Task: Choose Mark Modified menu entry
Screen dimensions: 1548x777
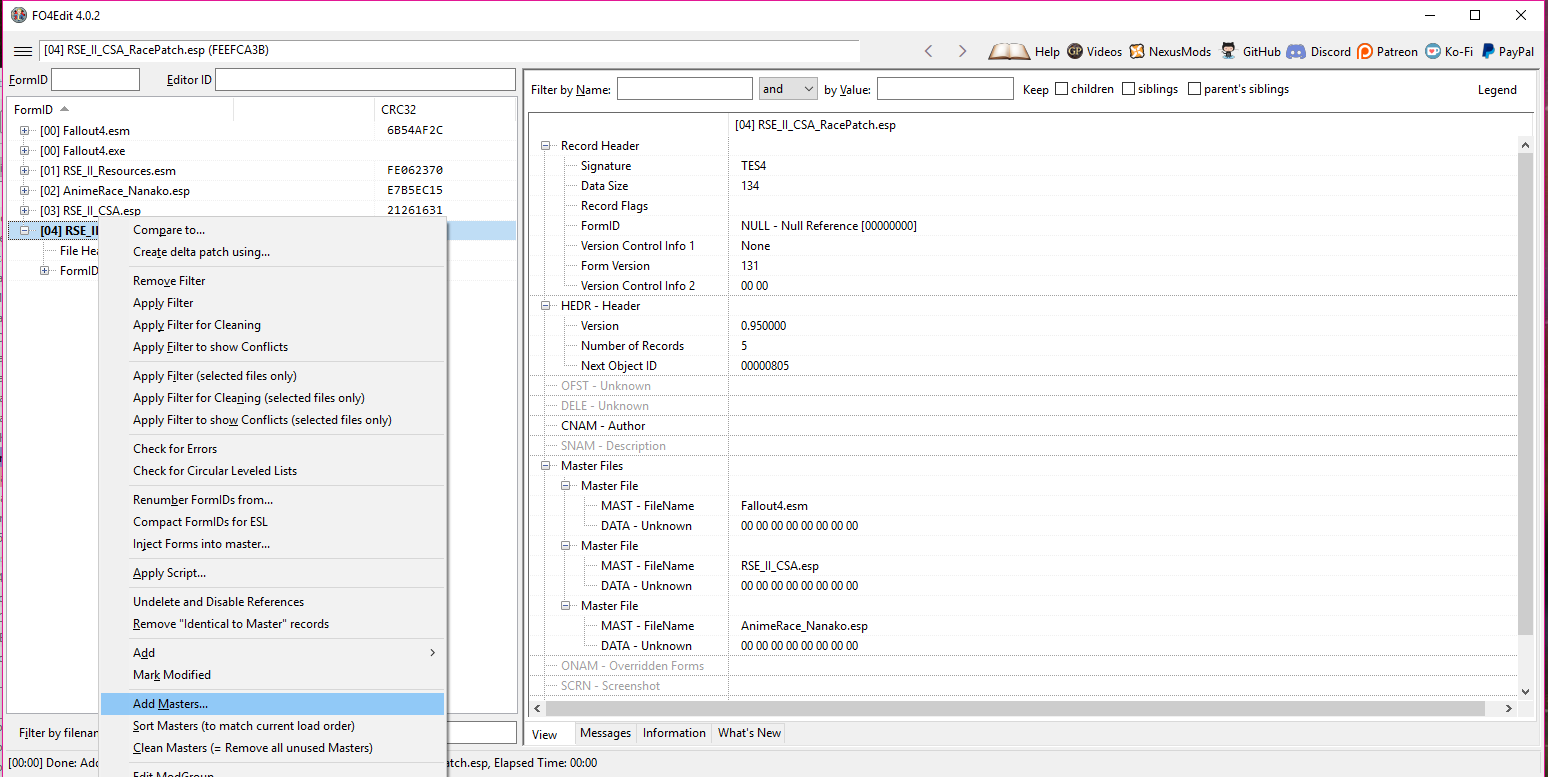Action: click(x=272, y=675)
